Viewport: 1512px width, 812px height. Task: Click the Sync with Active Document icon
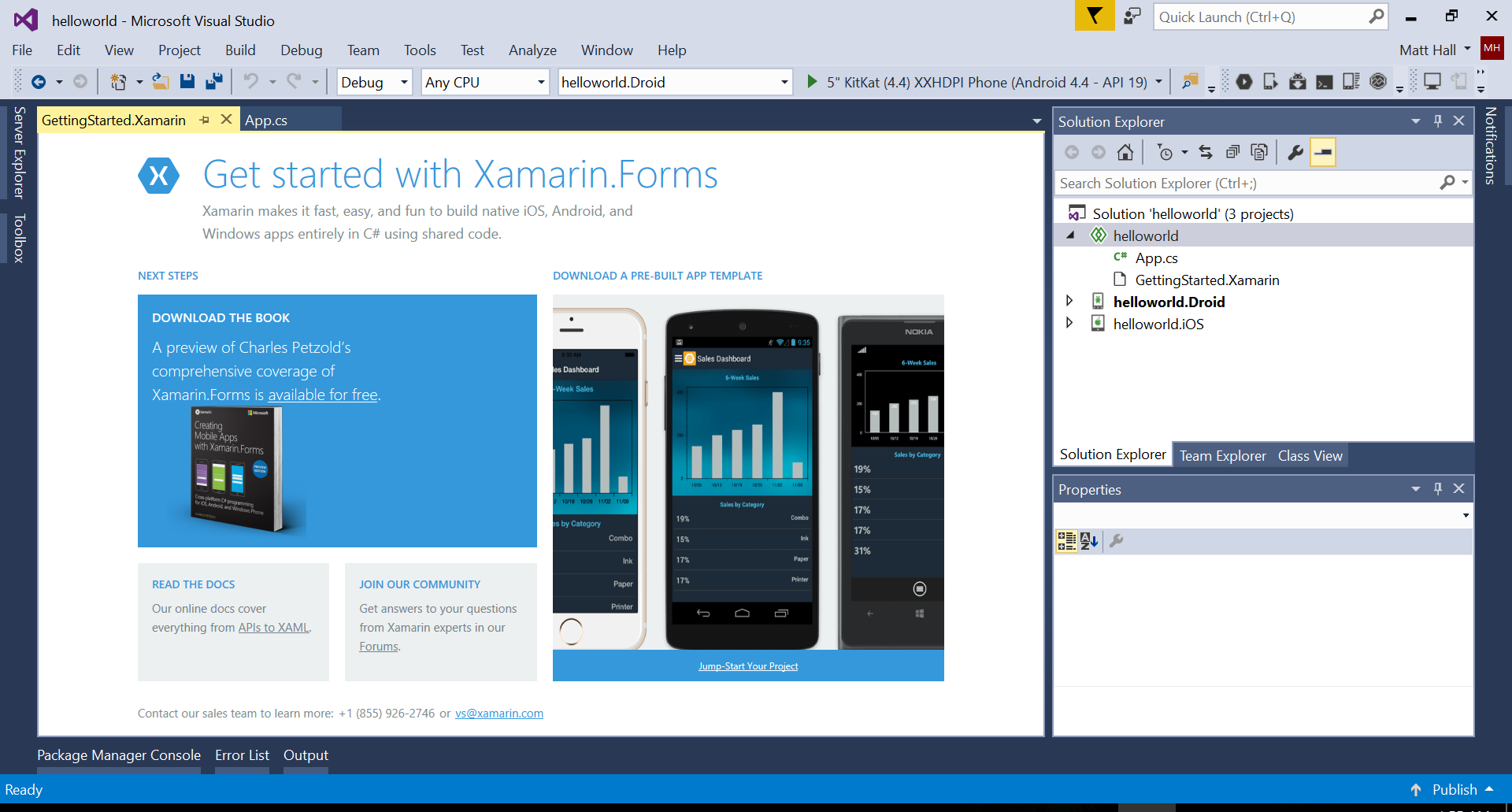coord(1206,152)
